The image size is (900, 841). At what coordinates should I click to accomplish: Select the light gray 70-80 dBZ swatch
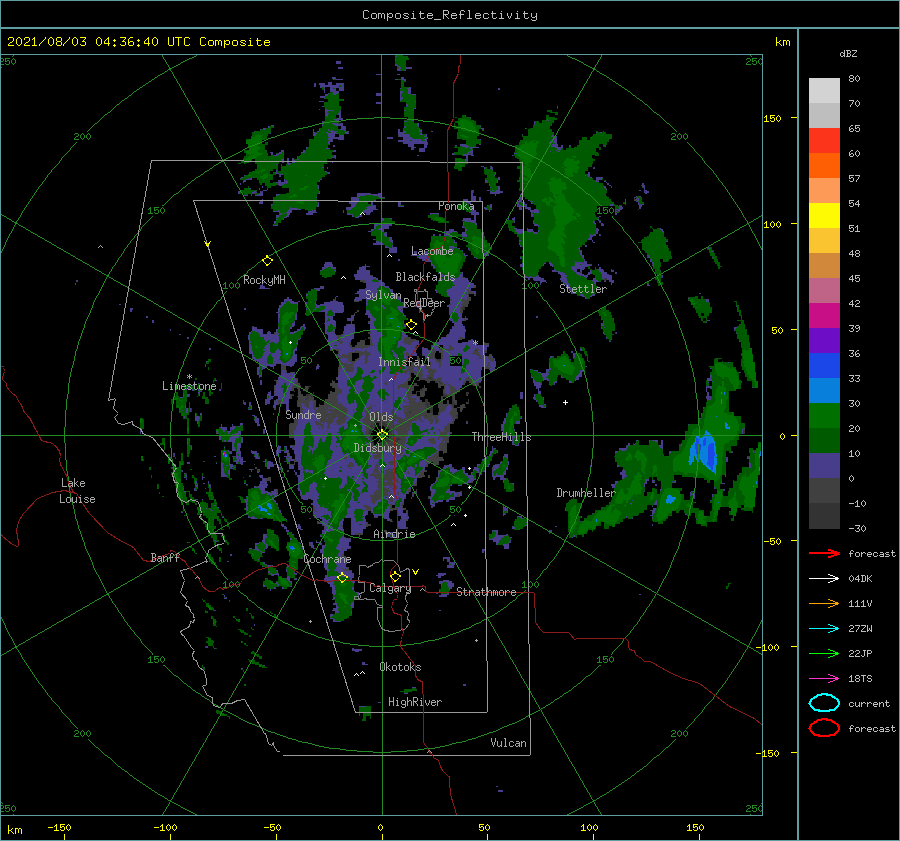(824, 91)
